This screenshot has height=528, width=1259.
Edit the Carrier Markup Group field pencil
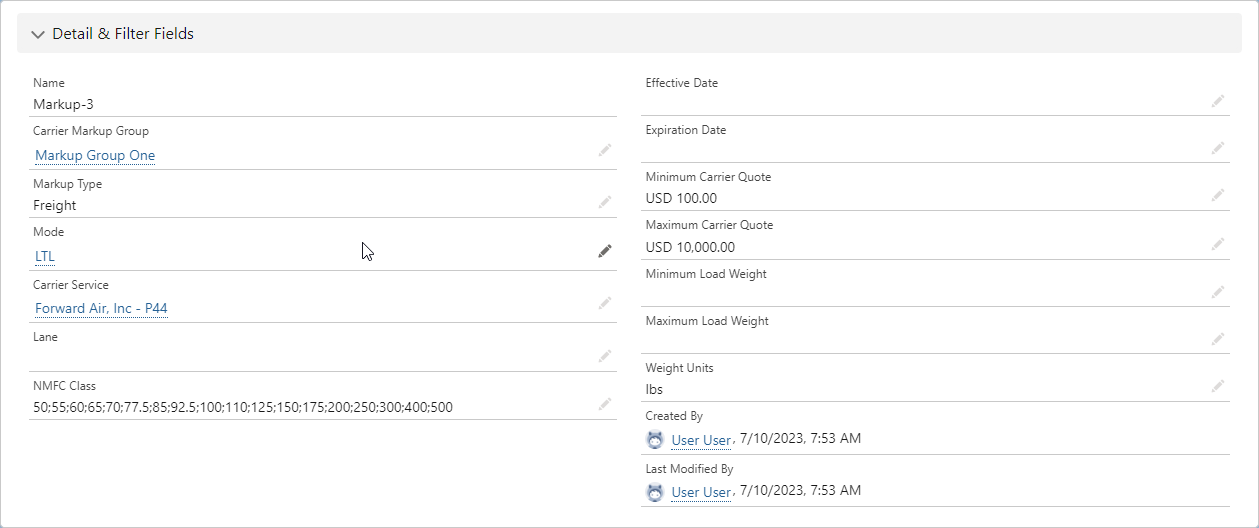pyautogui.click(x=605, y=150)
